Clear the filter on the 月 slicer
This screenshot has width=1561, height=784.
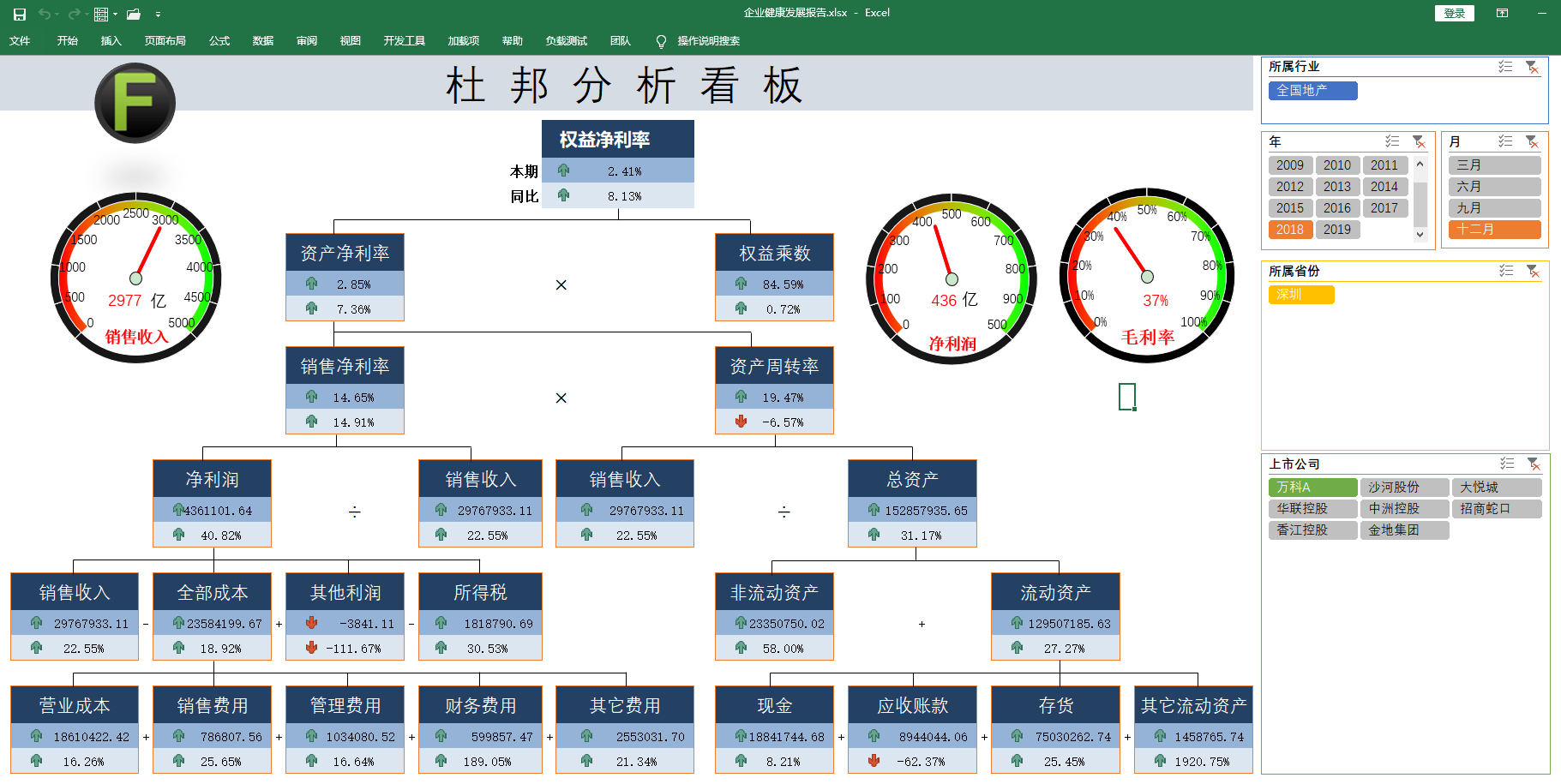1531,141
